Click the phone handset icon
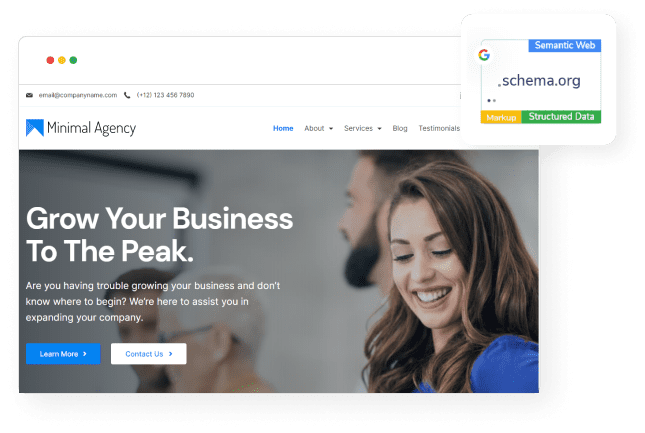Image resolution: width=645 pixels, height=433 pixels. click(x=127, y=95)
